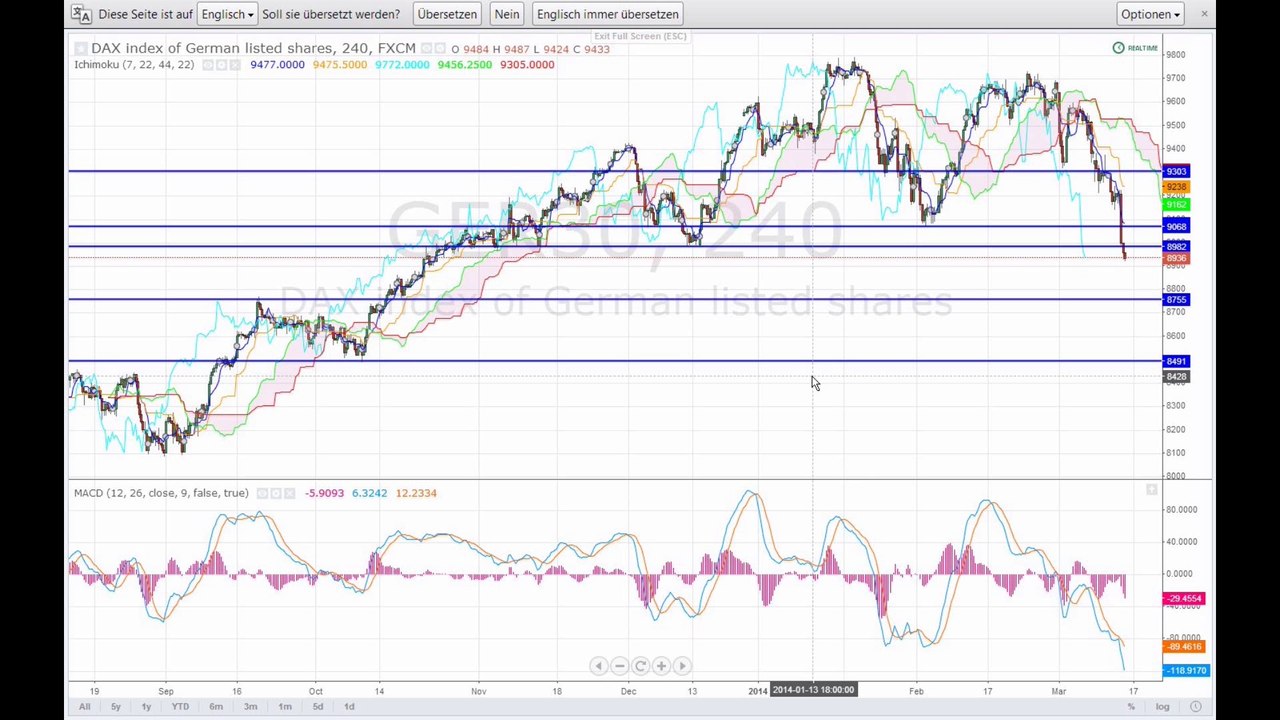The width and height of the screenshot is (1280, 720).
Task: Zoom in the chart with plus button
Action: 661,666
